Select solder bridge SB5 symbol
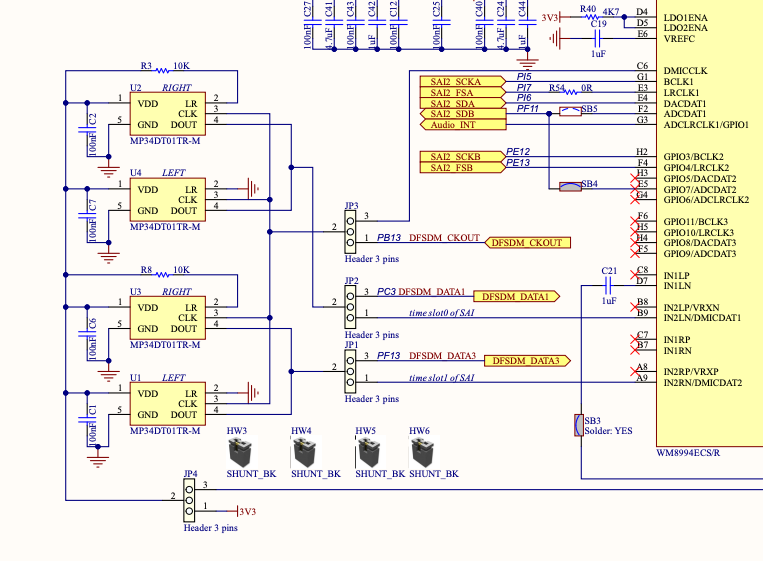This screenshot has height=561, width=763. [570, 111]
